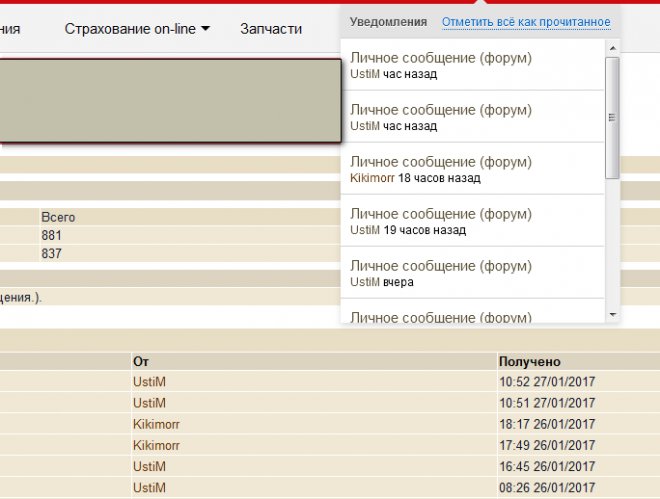The width and height of the screenshot is (660, 499).
Task: Open sender UstiM for message received 10:52
Action: pos(148,382)
